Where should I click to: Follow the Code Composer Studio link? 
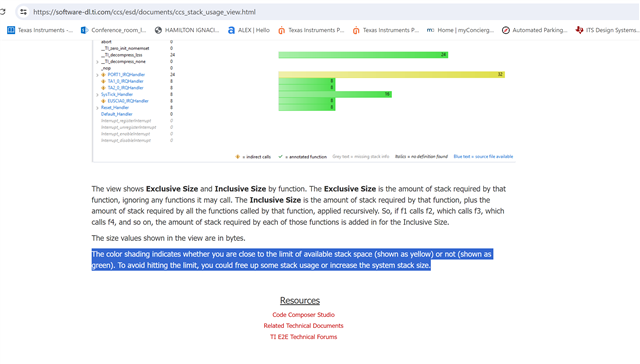pyautogui.click(x=303, y=315)
